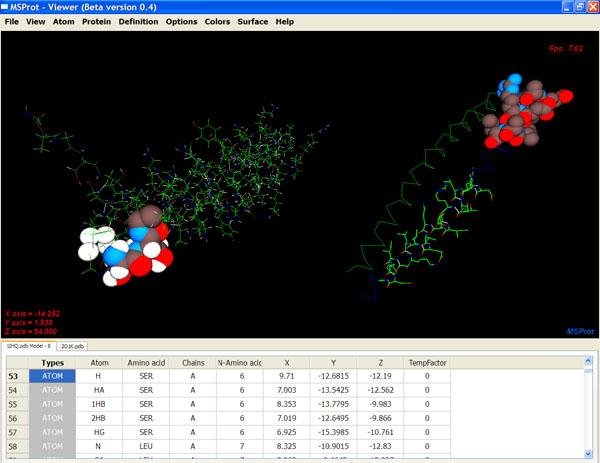
Task: Open the File menu
Action: tap(11, 22)
